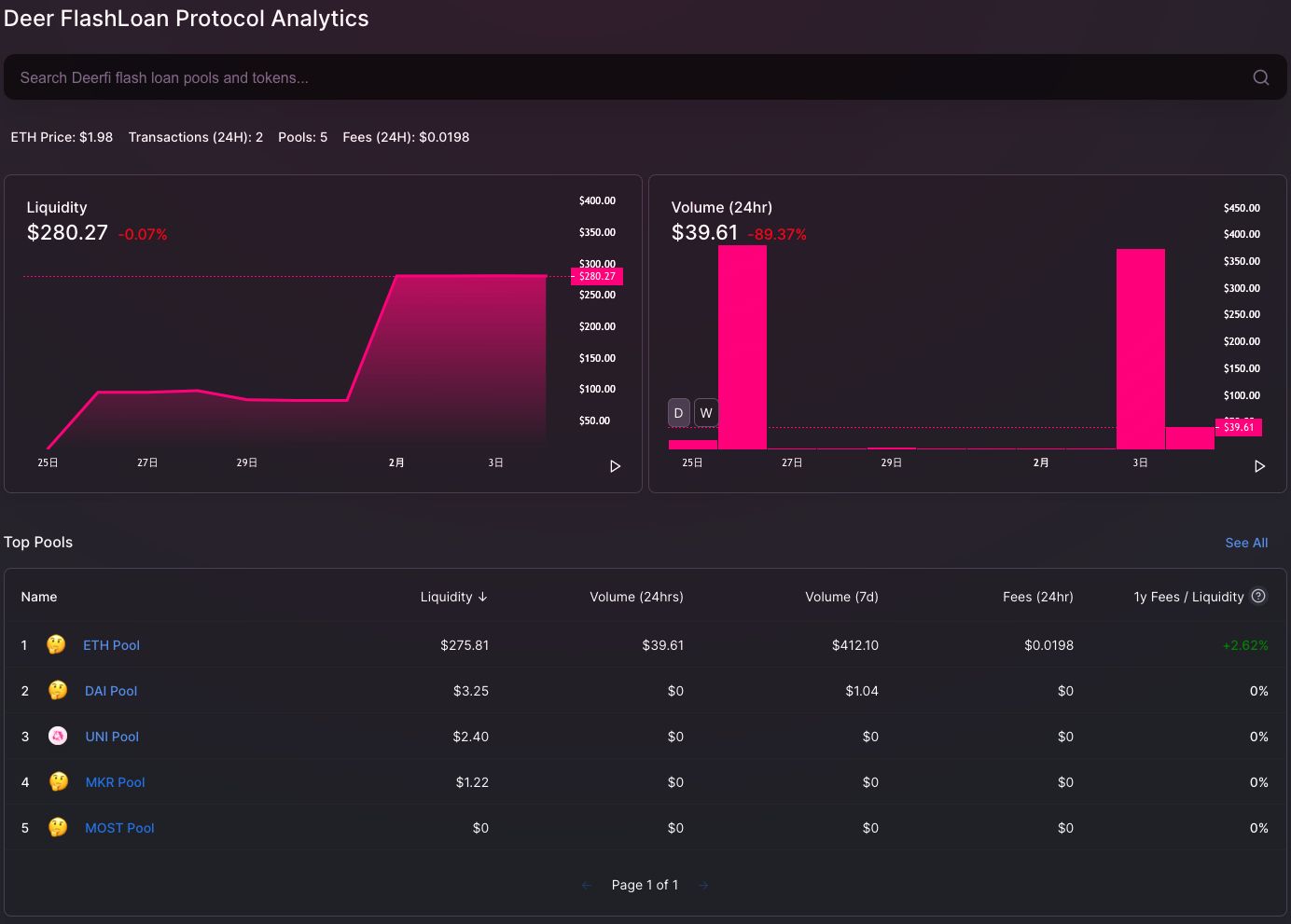Click the DAI Pool token icon

coord(58,690)
